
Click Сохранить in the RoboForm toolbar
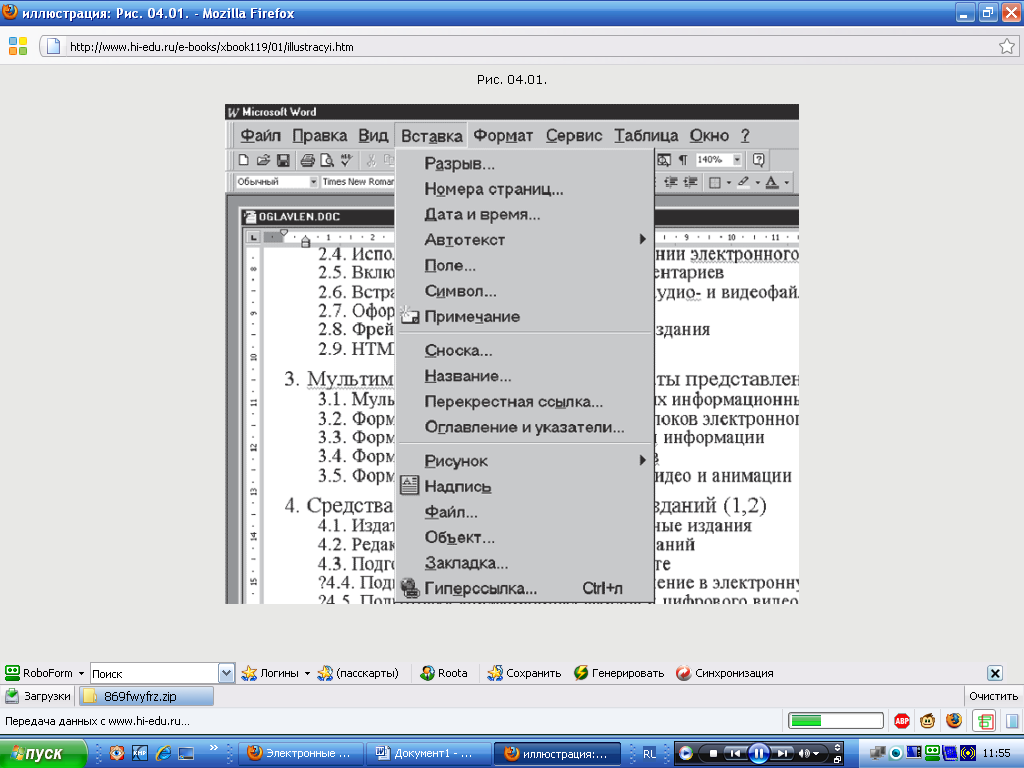(524, 673)
